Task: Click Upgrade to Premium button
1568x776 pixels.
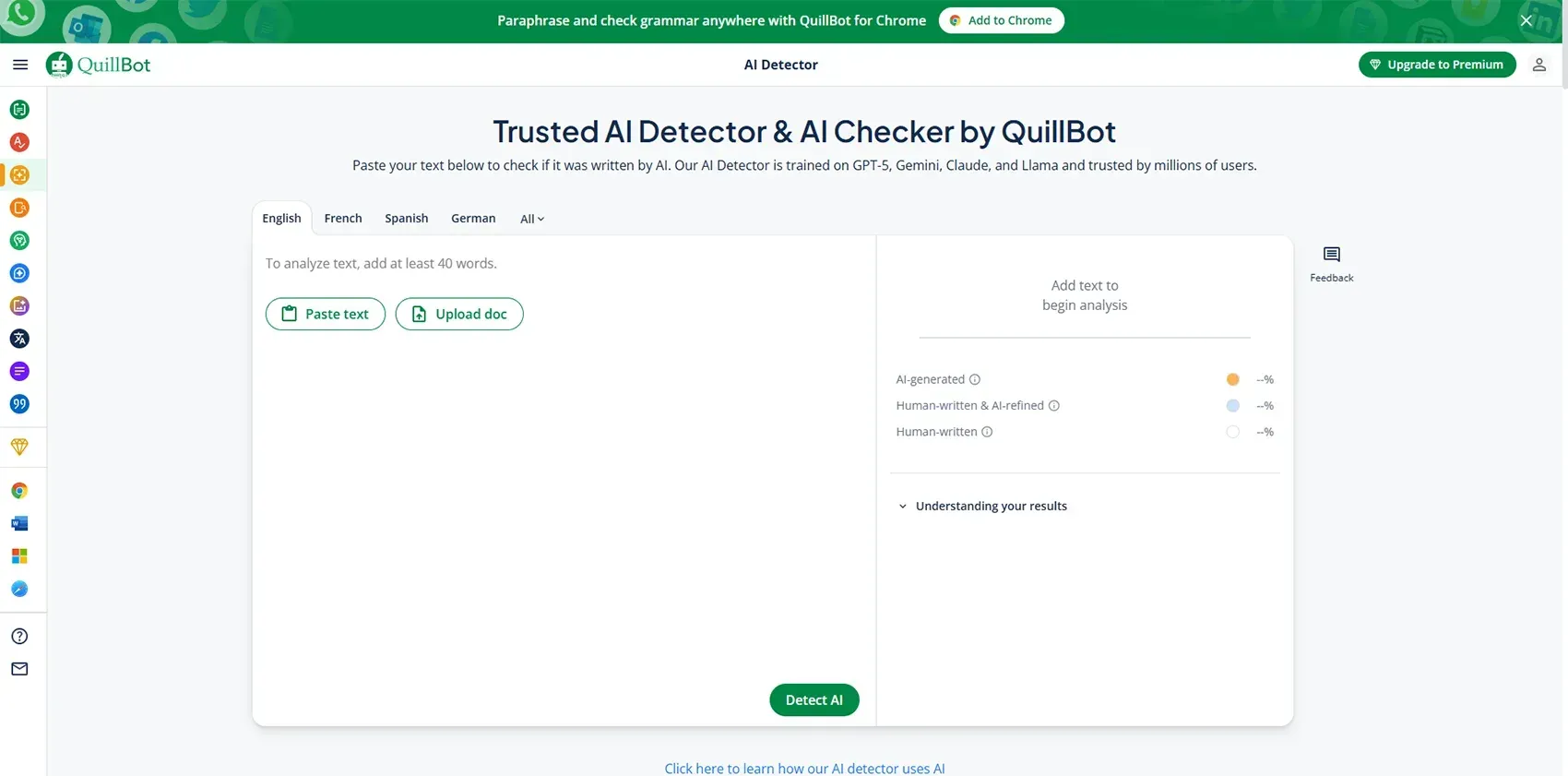Action: (1437, 65)
